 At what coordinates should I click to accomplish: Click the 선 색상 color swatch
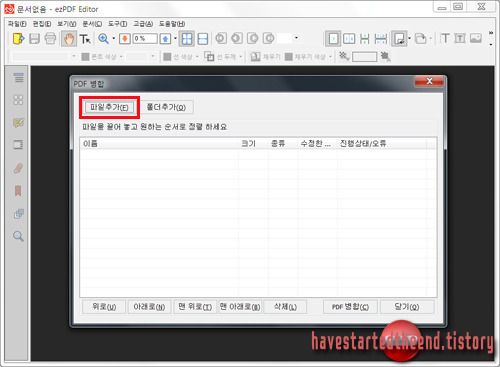pos(167,57)
